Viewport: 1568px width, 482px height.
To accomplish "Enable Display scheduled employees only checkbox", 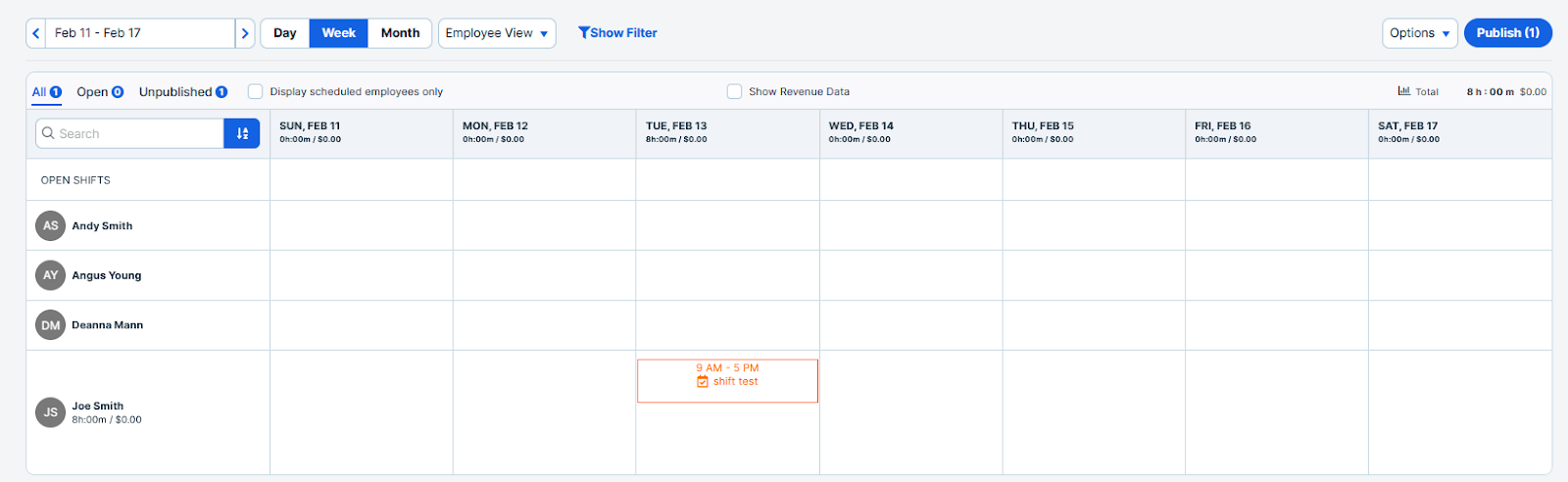I will point(255,92).
